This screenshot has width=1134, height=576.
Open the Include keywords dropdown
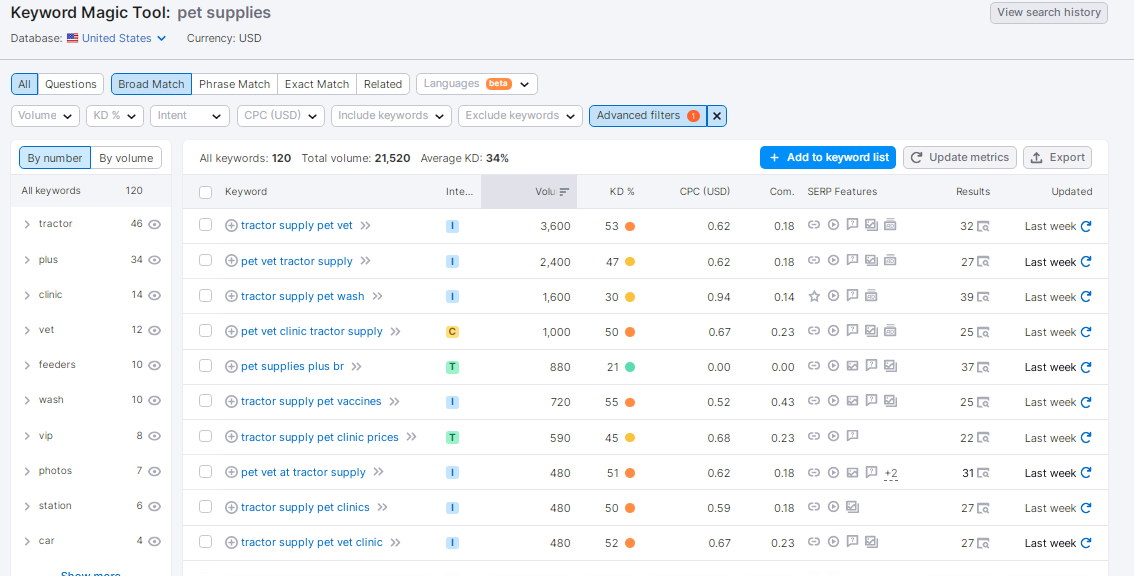pos(391,116)
